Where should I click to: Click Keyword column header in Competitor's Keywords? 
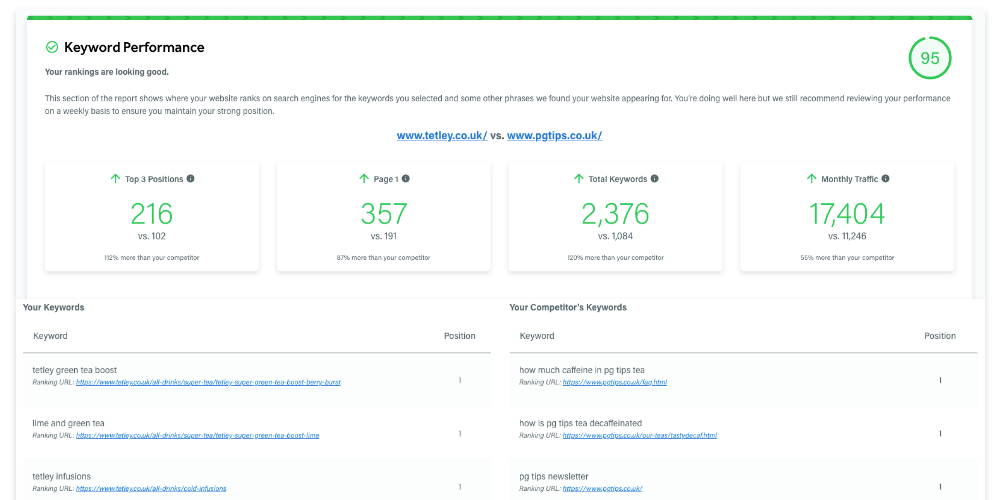(537, 336)
